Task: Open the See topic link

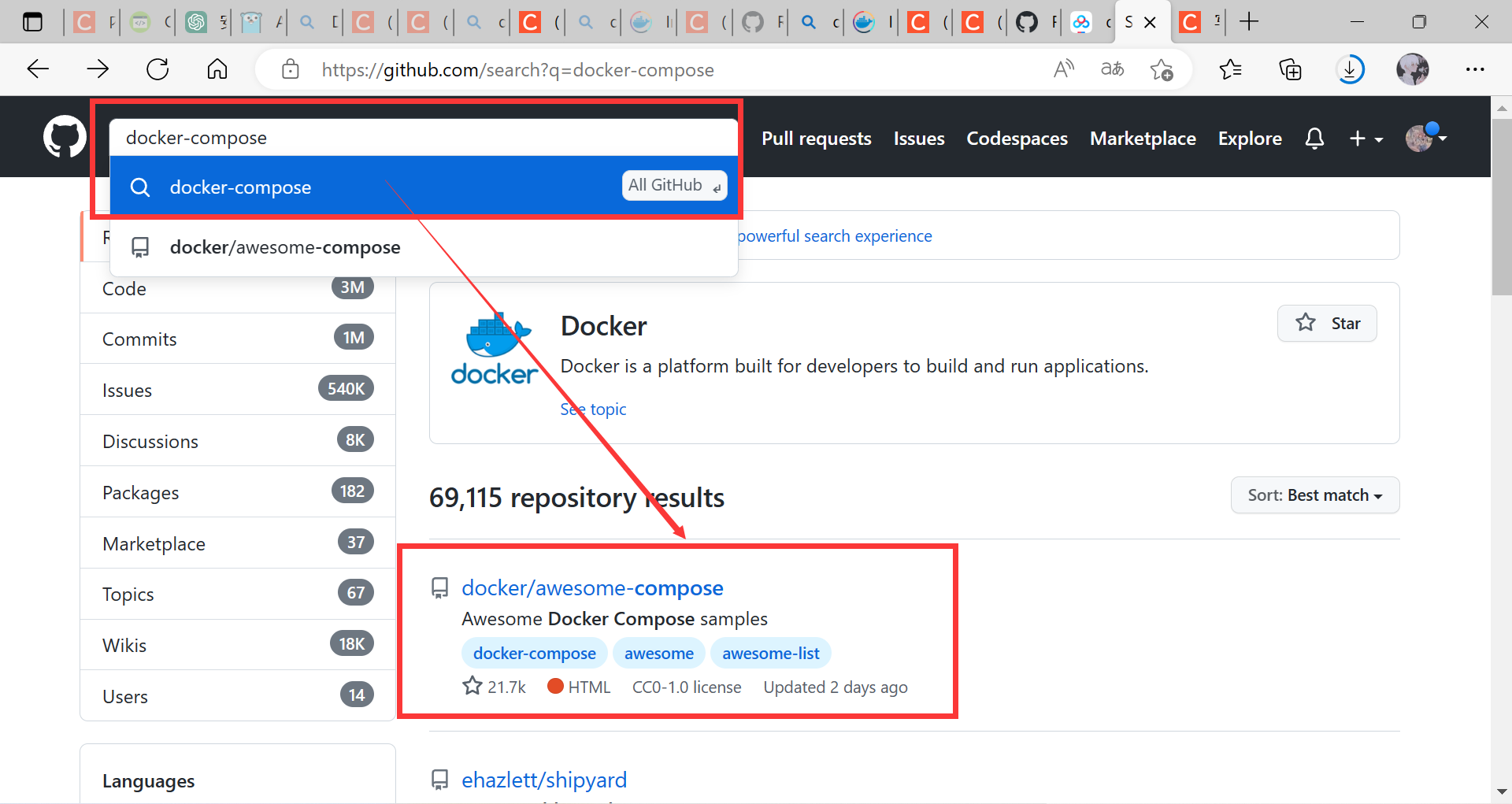Action: click(593, 409)
